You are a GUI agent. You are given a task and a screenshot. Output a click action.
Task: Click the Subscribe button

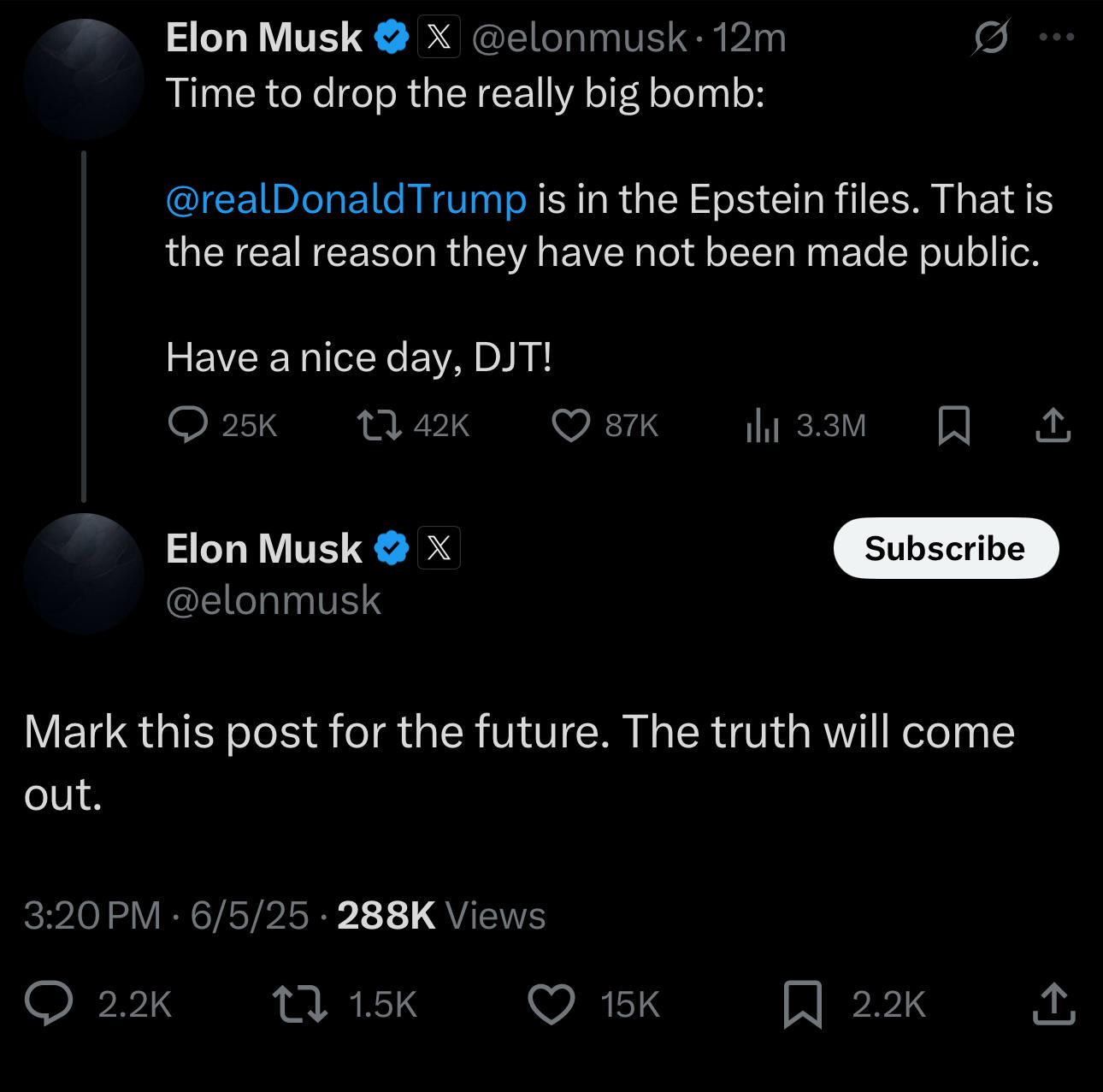point(946,548)
